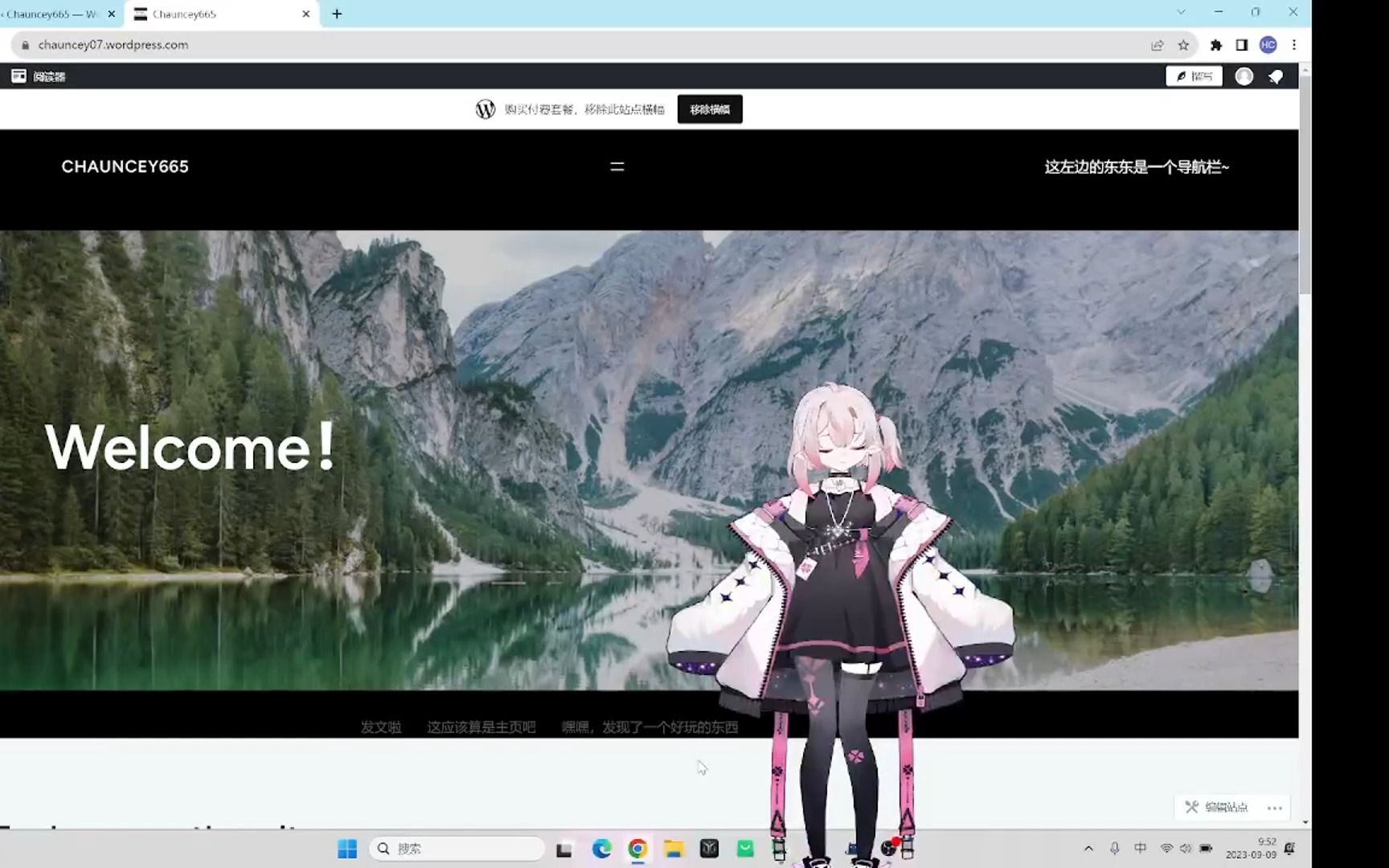Viewport: 1389px width, 868px height.
Task: Click the battery tray icon
Action: tap(1206, 849)
